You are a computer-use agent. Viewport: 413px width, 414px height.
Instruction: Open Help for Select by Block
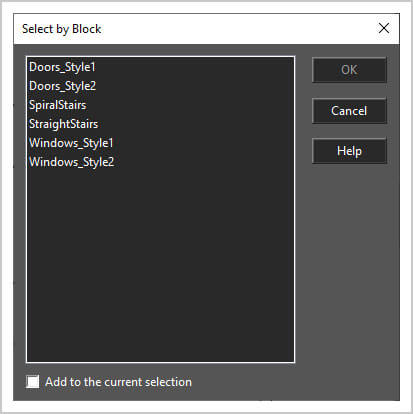pos(349,151)
